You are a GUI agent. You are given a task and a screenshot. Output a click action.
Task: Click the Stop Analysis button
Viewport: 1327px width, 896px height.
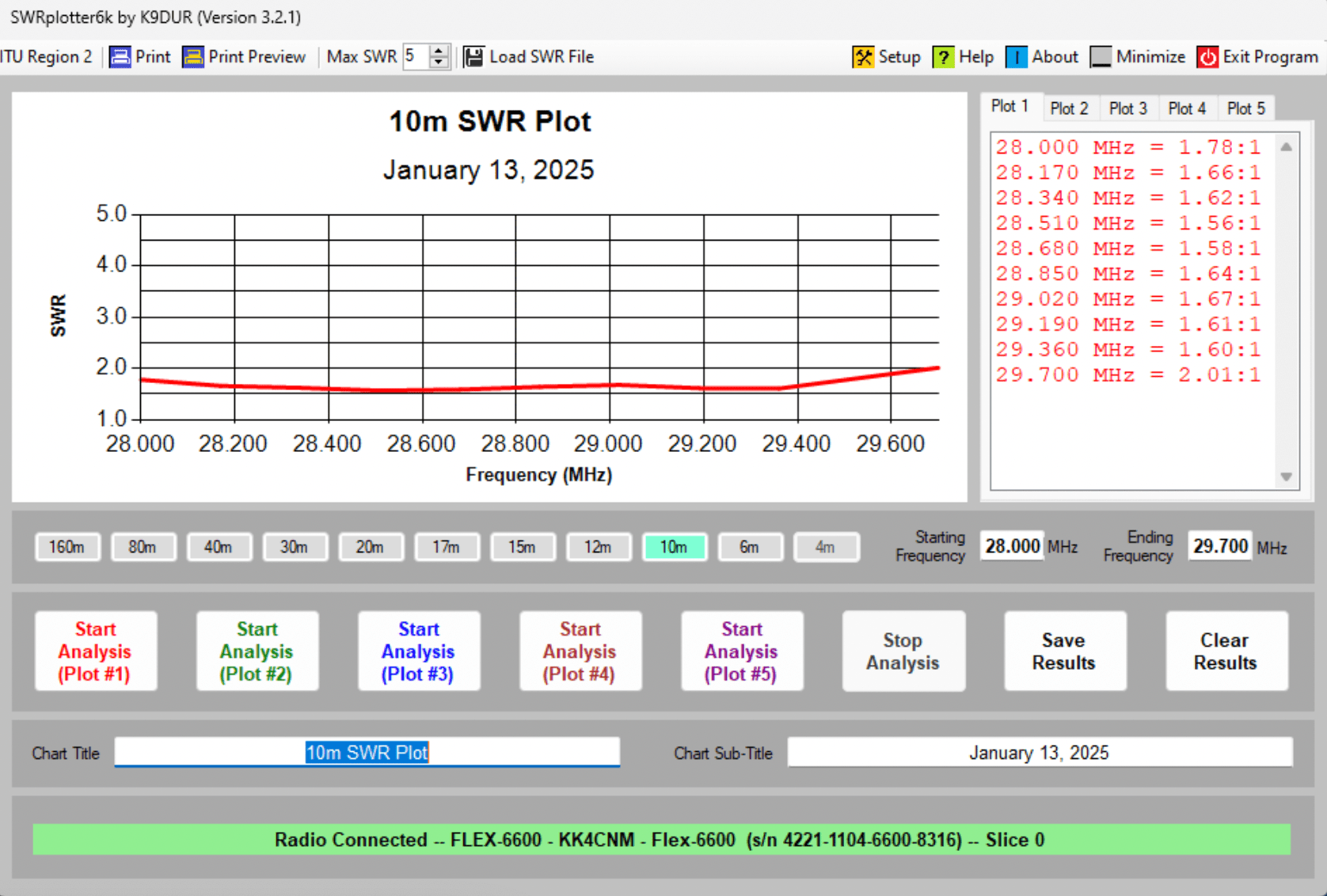point(903,651)
